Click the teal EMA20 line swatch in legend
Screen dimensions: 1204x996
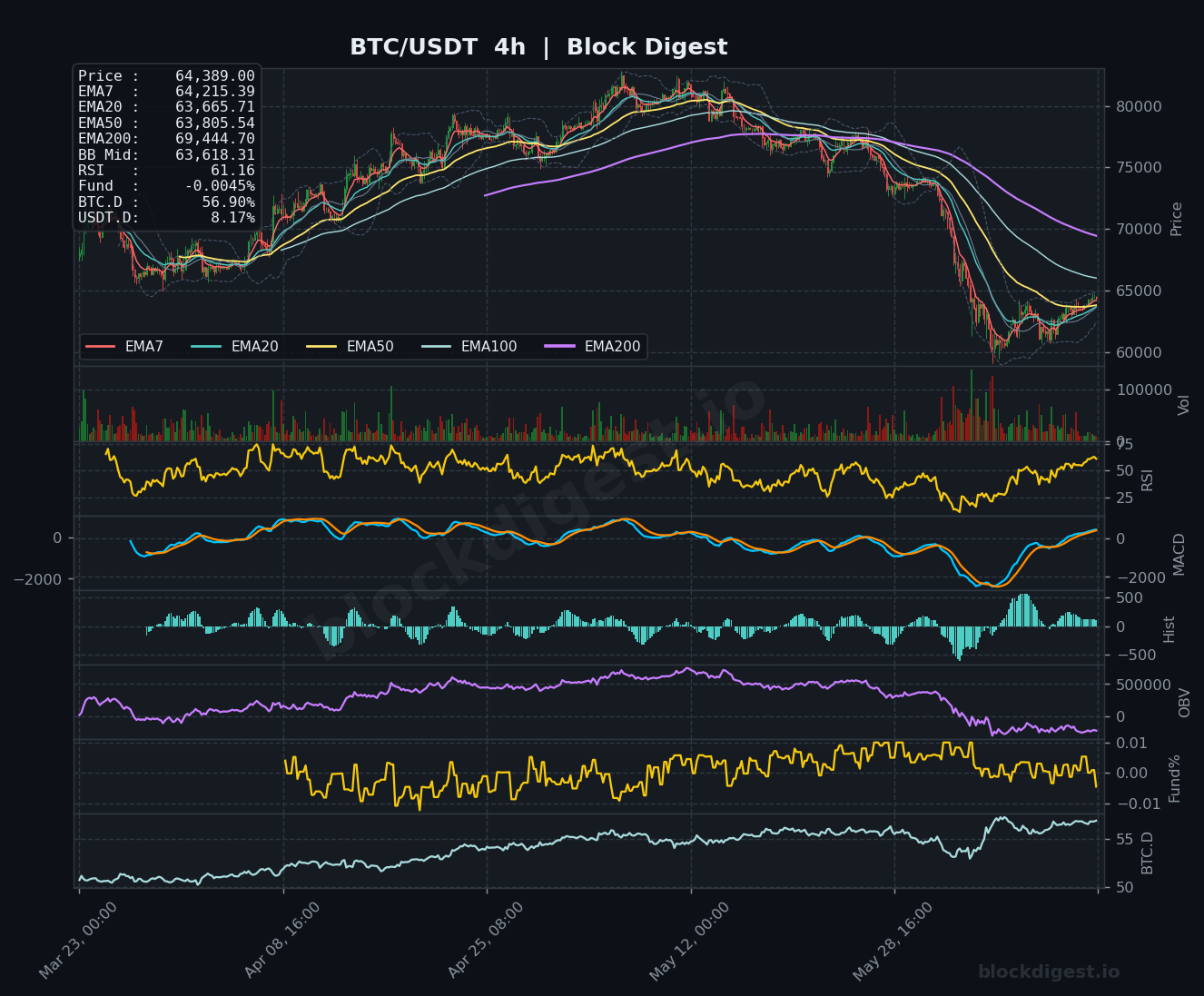pos(207,347)
